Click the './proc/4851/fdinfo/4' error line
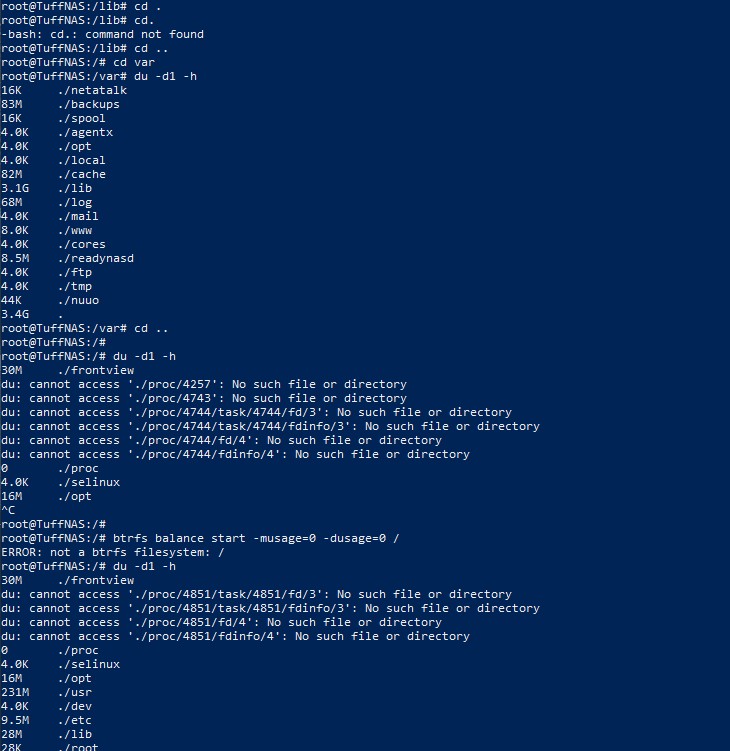This screenshot has height=751, width=730. click(x=235, y=636)
